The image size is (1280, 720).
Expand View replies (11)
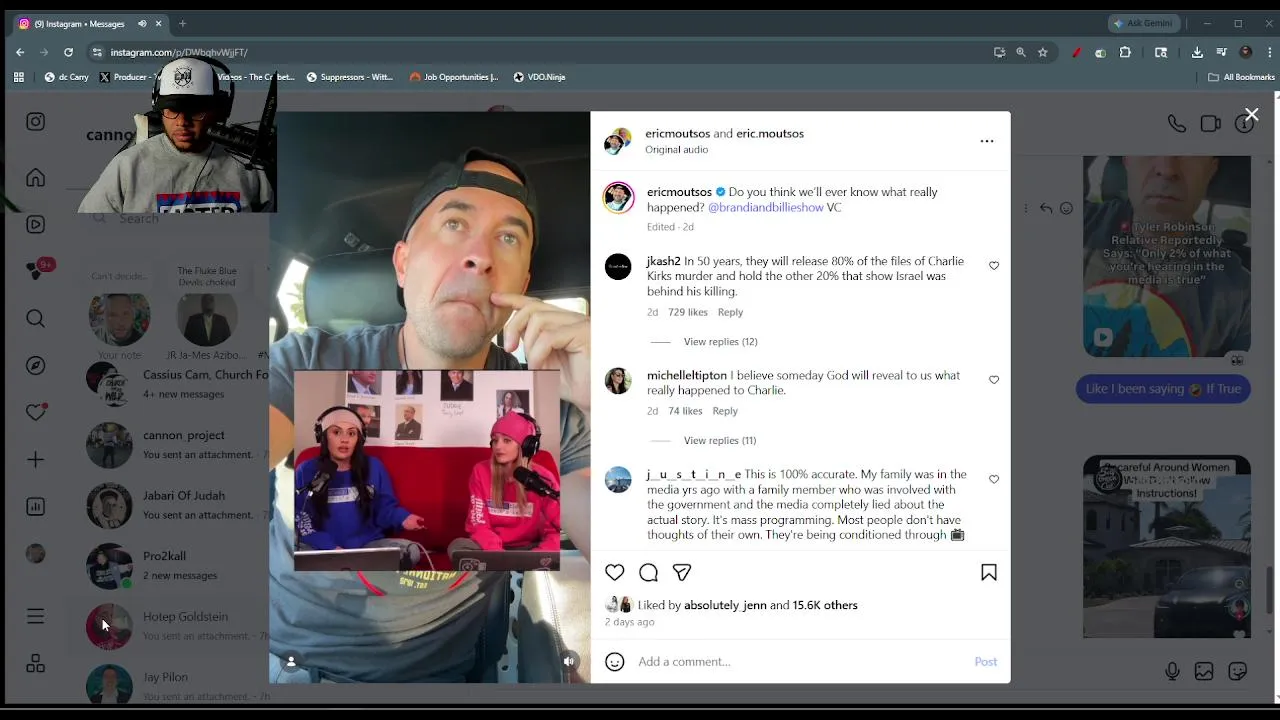click(720, 441)
